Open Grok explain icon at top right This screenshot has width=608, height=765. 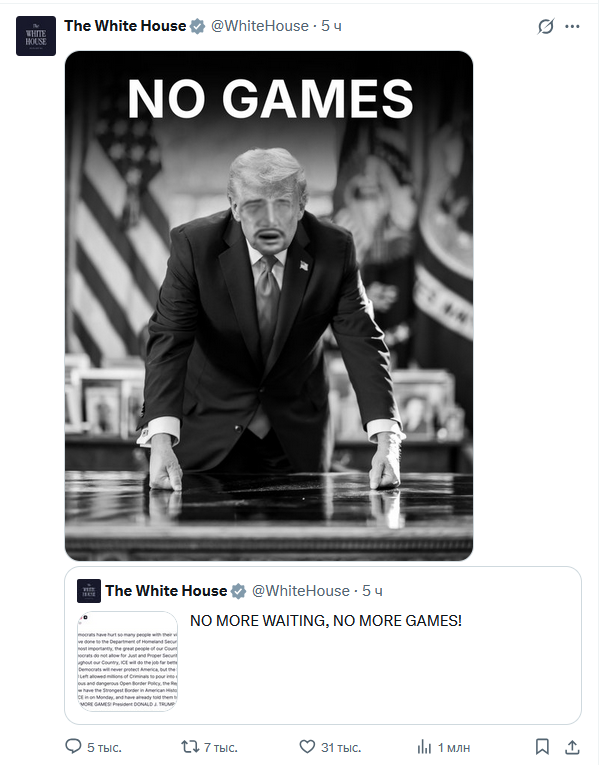point(546,26)
